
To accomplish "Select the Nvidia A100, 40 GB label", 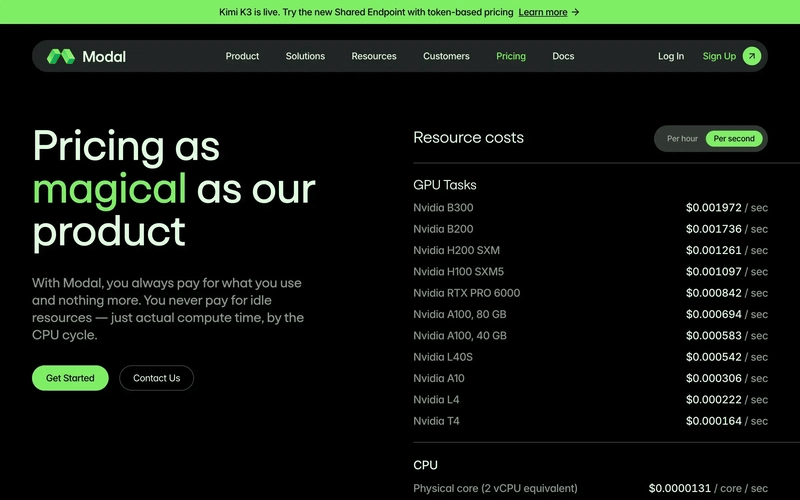I will pos(460,336).
